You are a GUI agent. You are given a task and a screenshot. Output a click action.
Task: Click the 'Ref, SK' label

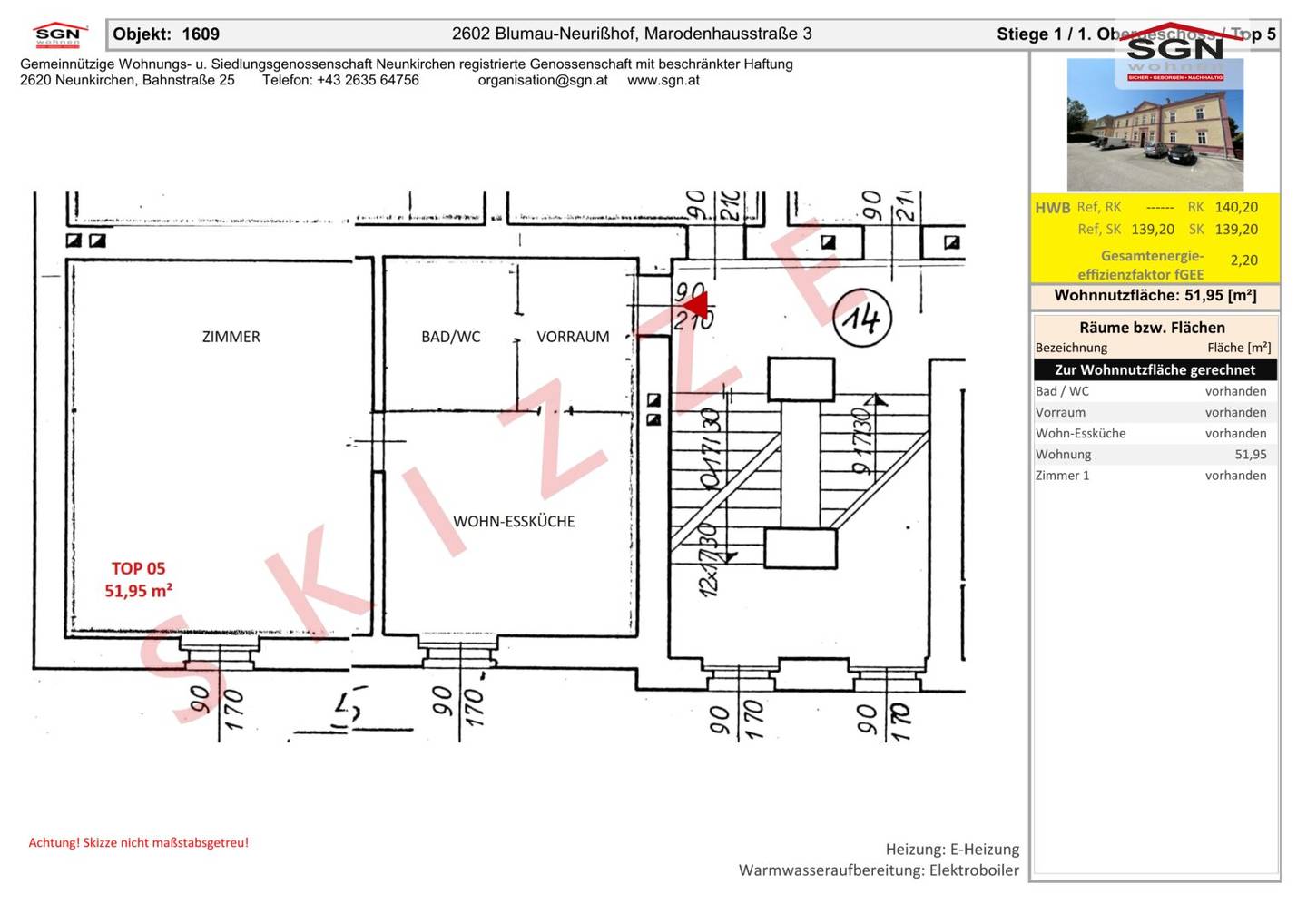click(x=1098, y=230)
